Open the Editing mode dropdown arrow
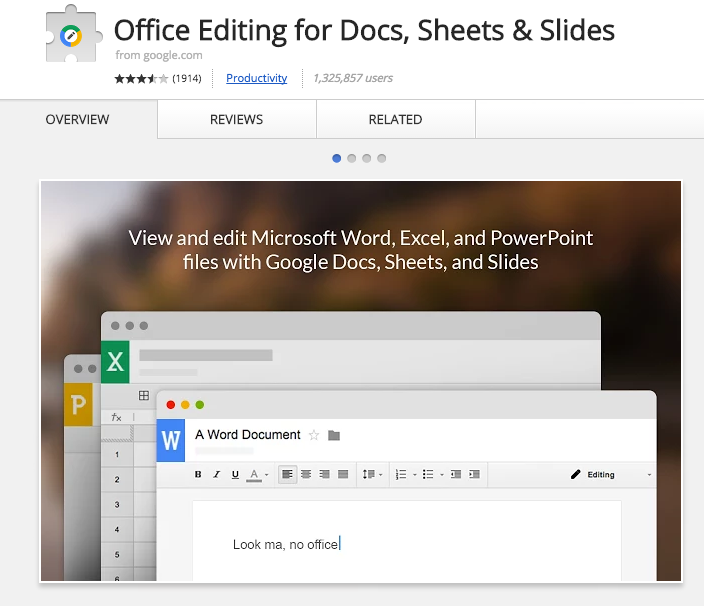 pos(649,475)
